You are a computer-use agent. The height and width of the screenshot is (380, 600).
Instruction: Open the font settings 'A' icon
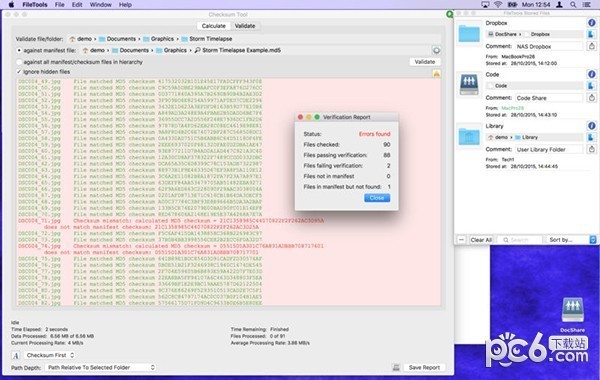tap(16, 356)
